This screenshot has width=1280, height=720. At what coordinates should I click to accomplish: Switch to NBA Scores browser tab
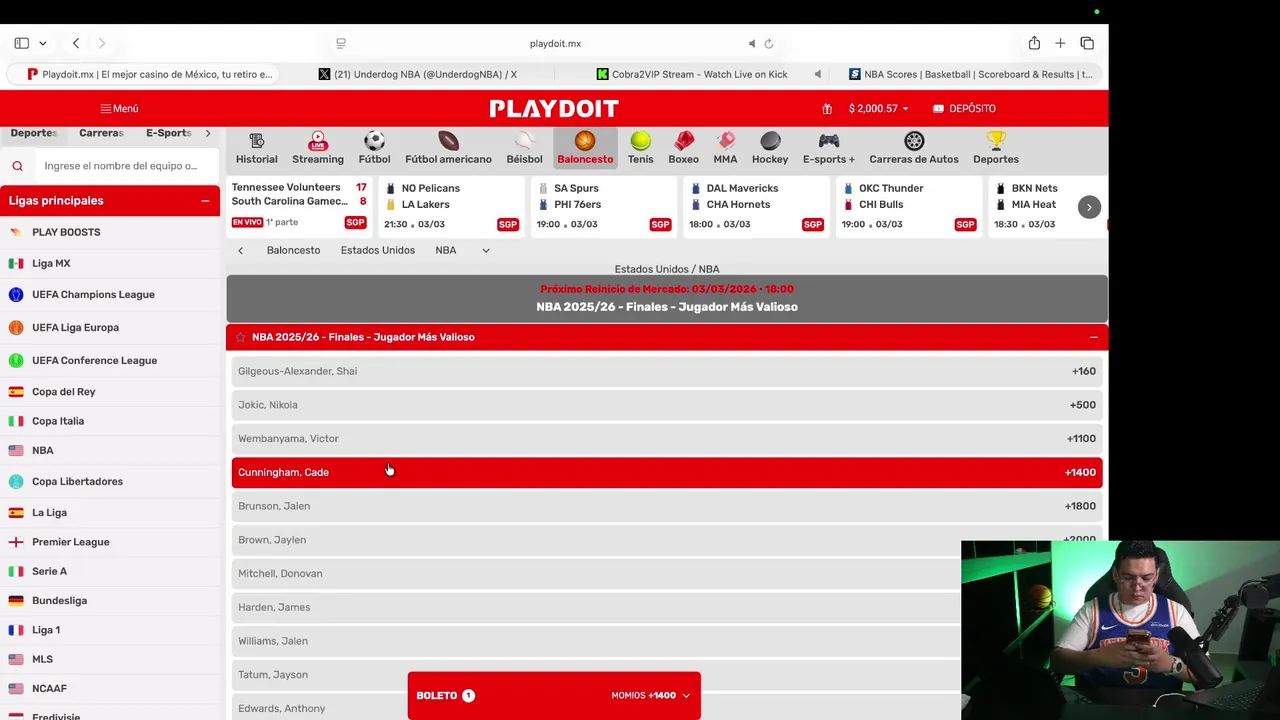pyautogui.click(x=970, y=74)
